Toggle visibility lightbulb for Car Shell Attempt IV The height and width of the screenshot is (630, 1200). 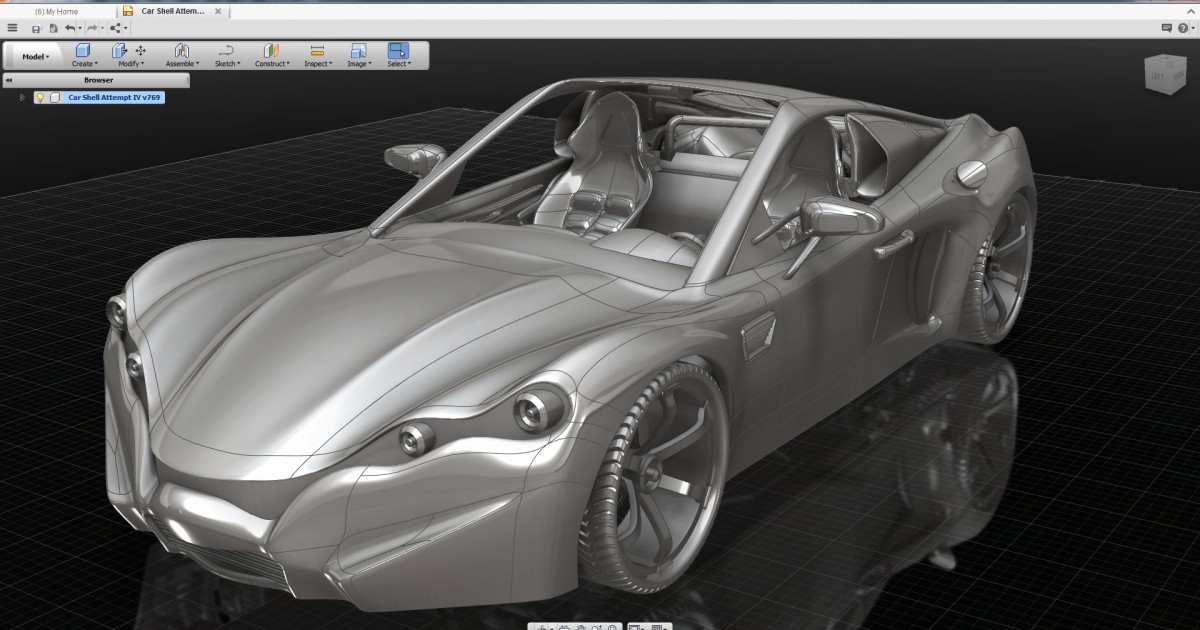(42, 97)
